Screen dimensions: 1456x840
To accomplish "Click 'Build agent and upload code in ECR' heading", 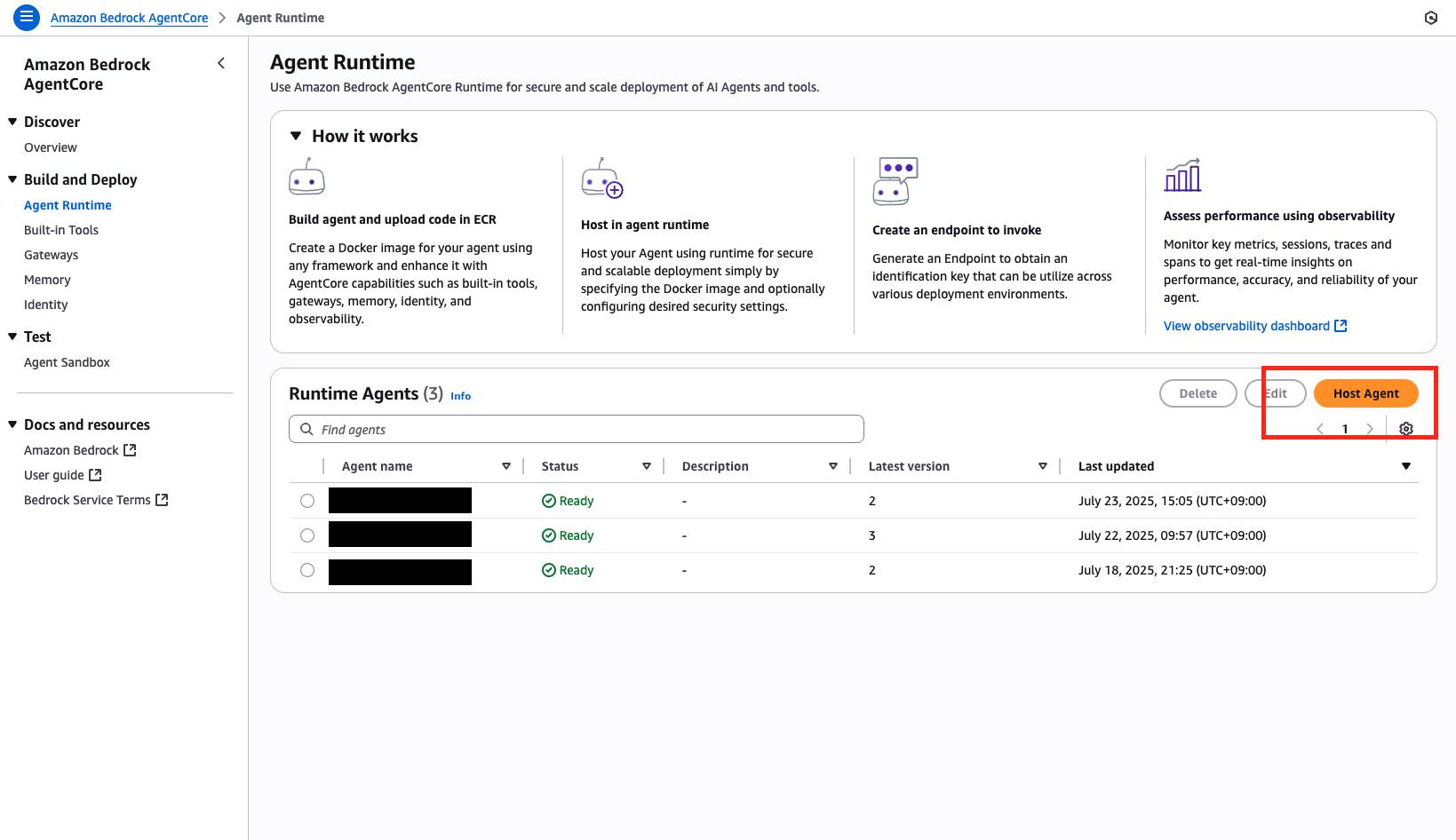I will 393,219.
